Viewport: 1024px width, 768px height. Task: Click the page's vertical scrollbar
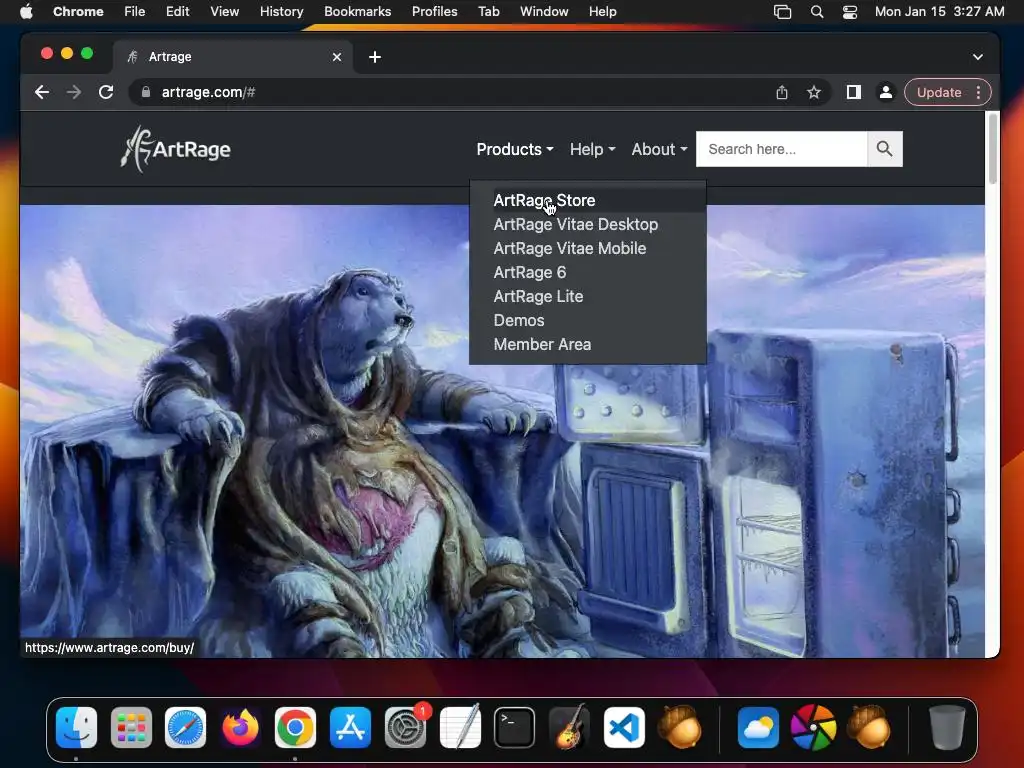pos(992,149)
